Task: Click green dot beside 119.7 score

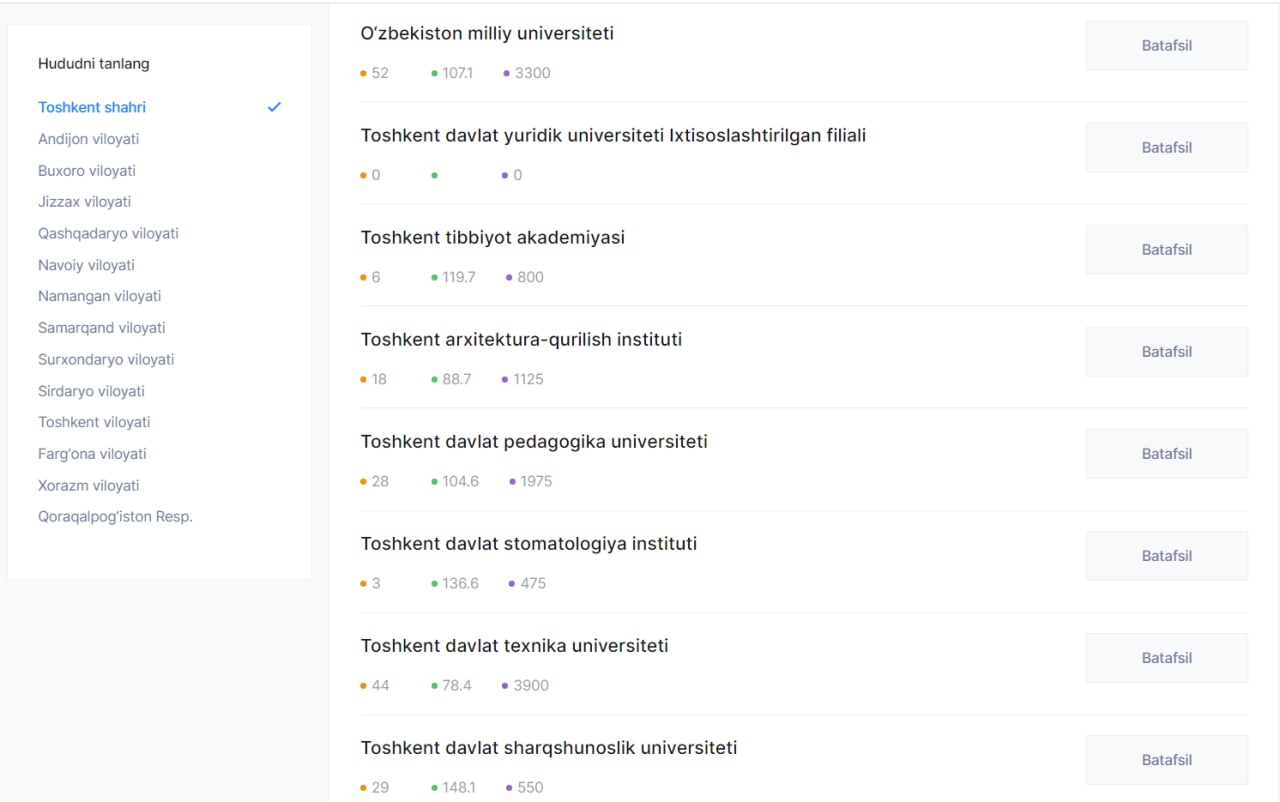Action: [x=435, y=277]
